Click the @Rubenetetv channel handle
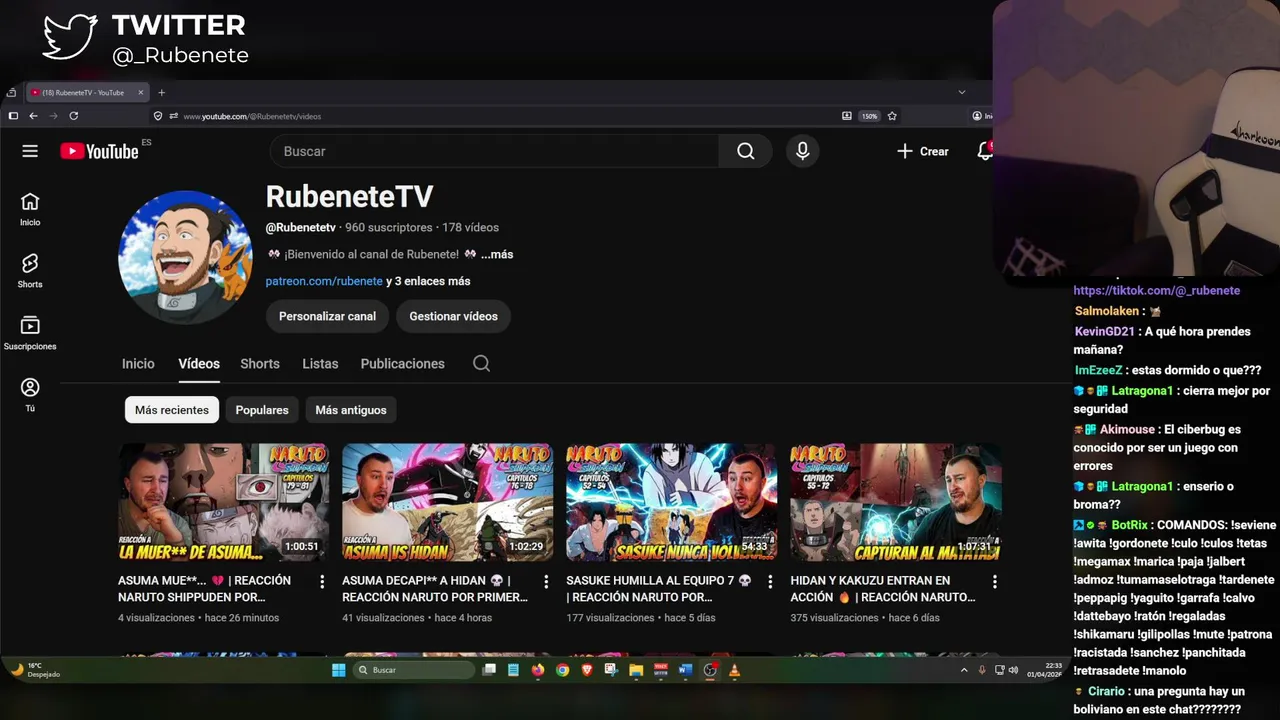1280x720 pixels. coord(300,228)
